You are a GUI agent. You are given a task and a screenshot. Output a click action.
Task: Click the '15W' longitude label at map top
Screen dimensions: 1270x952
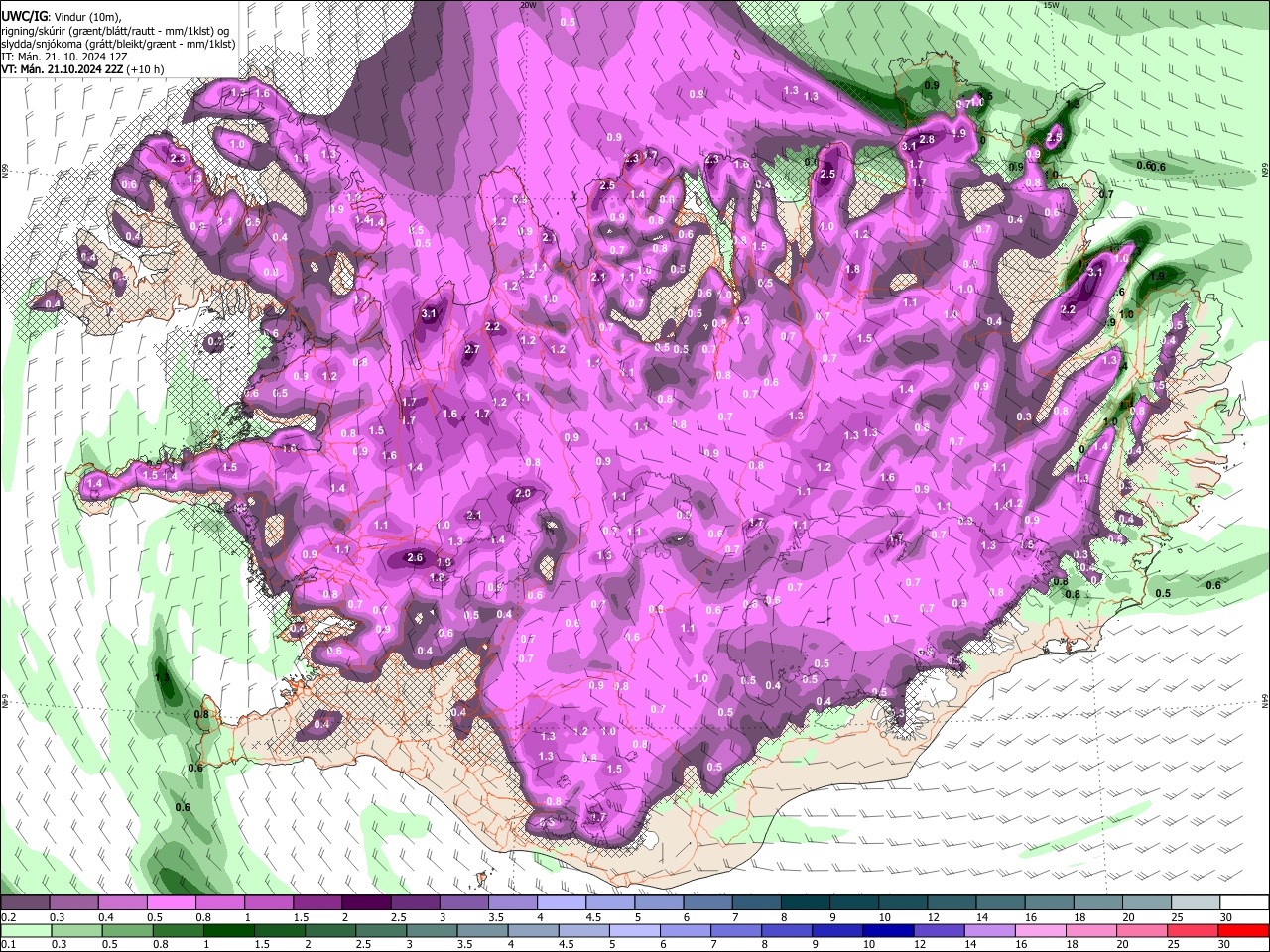tap(1052, 5)
